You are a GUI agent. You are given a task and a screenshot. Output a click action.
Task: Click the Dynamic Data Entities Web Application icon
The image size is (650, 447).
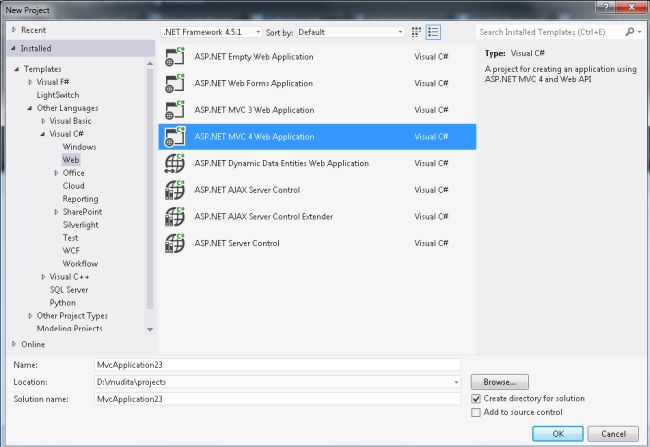tap(175, 163)
